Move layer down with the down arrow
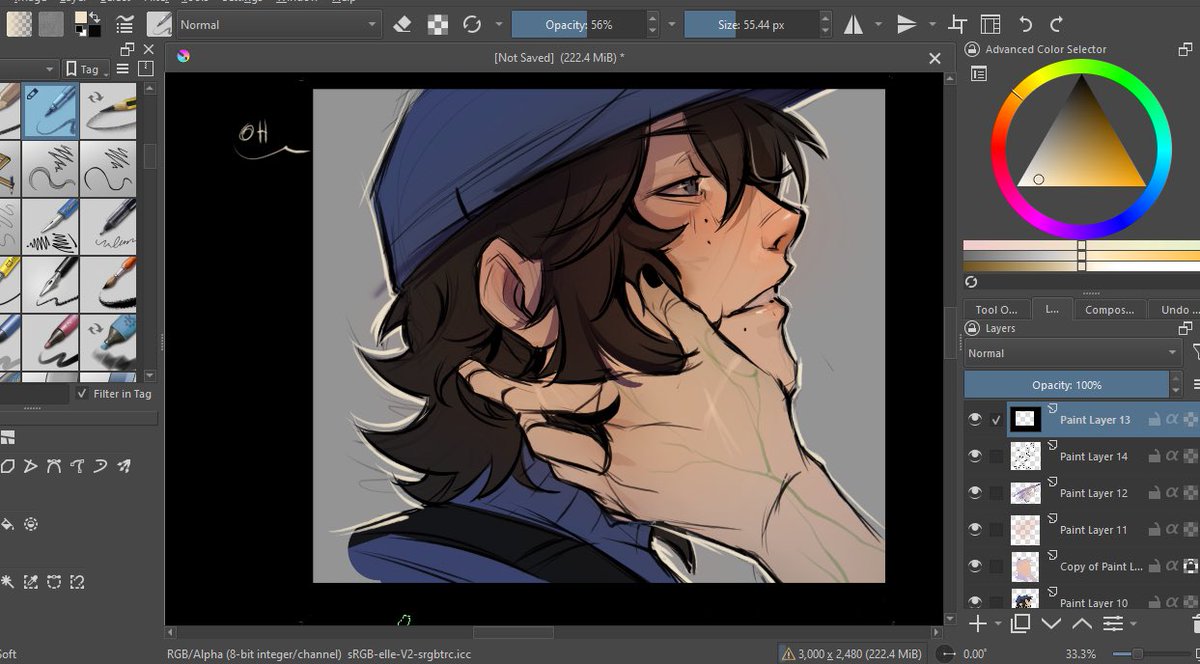The width and height of the screenshot is (1200, 664). tap(1051, 624)
